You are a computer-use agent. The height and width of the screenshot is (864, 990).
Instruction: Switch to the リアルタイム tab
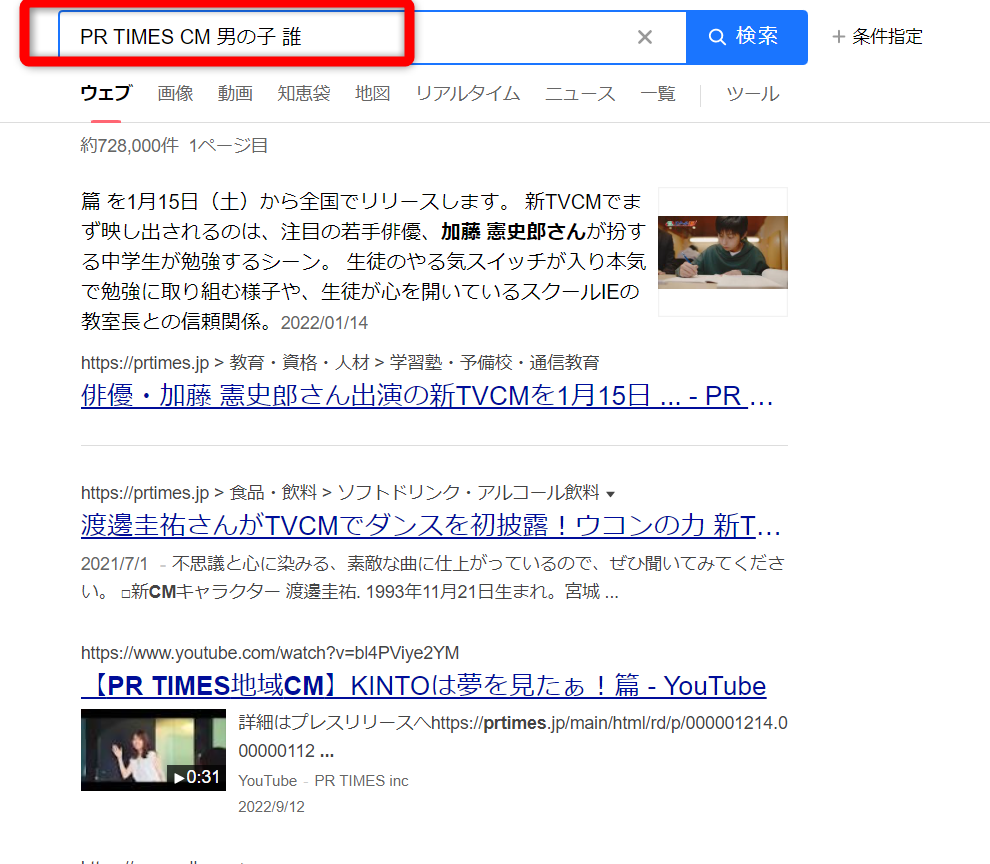coord(468,93)
